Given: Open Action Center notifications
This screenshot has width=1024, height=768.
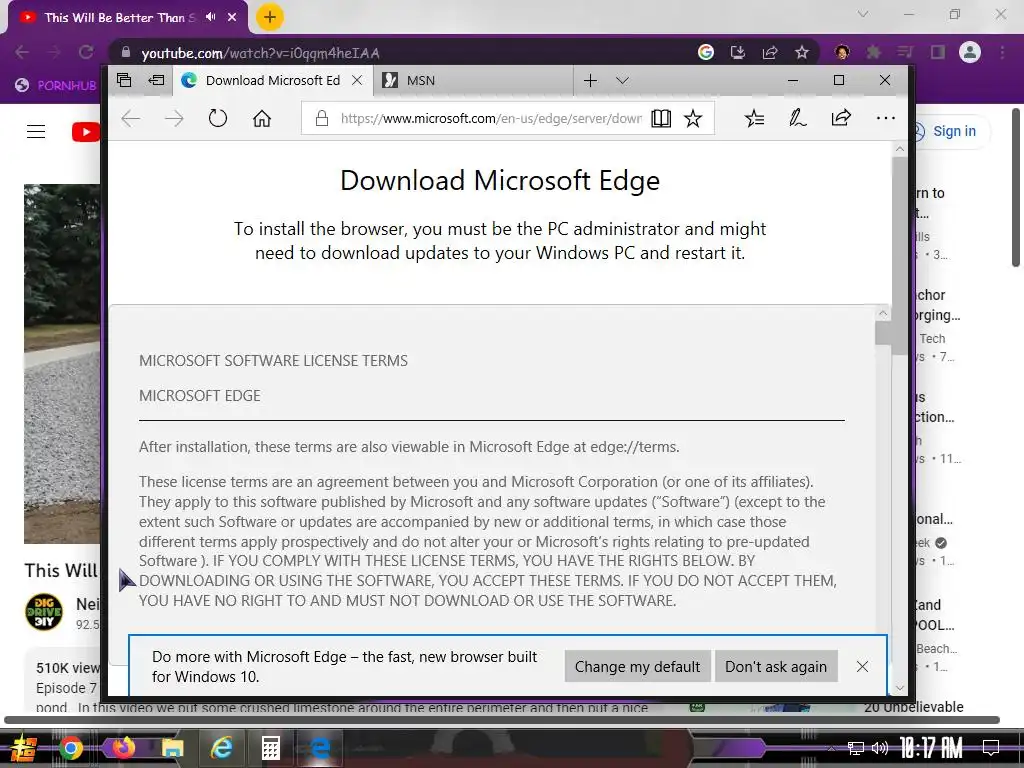Looking at the screenshot, I should click(991, 748).
